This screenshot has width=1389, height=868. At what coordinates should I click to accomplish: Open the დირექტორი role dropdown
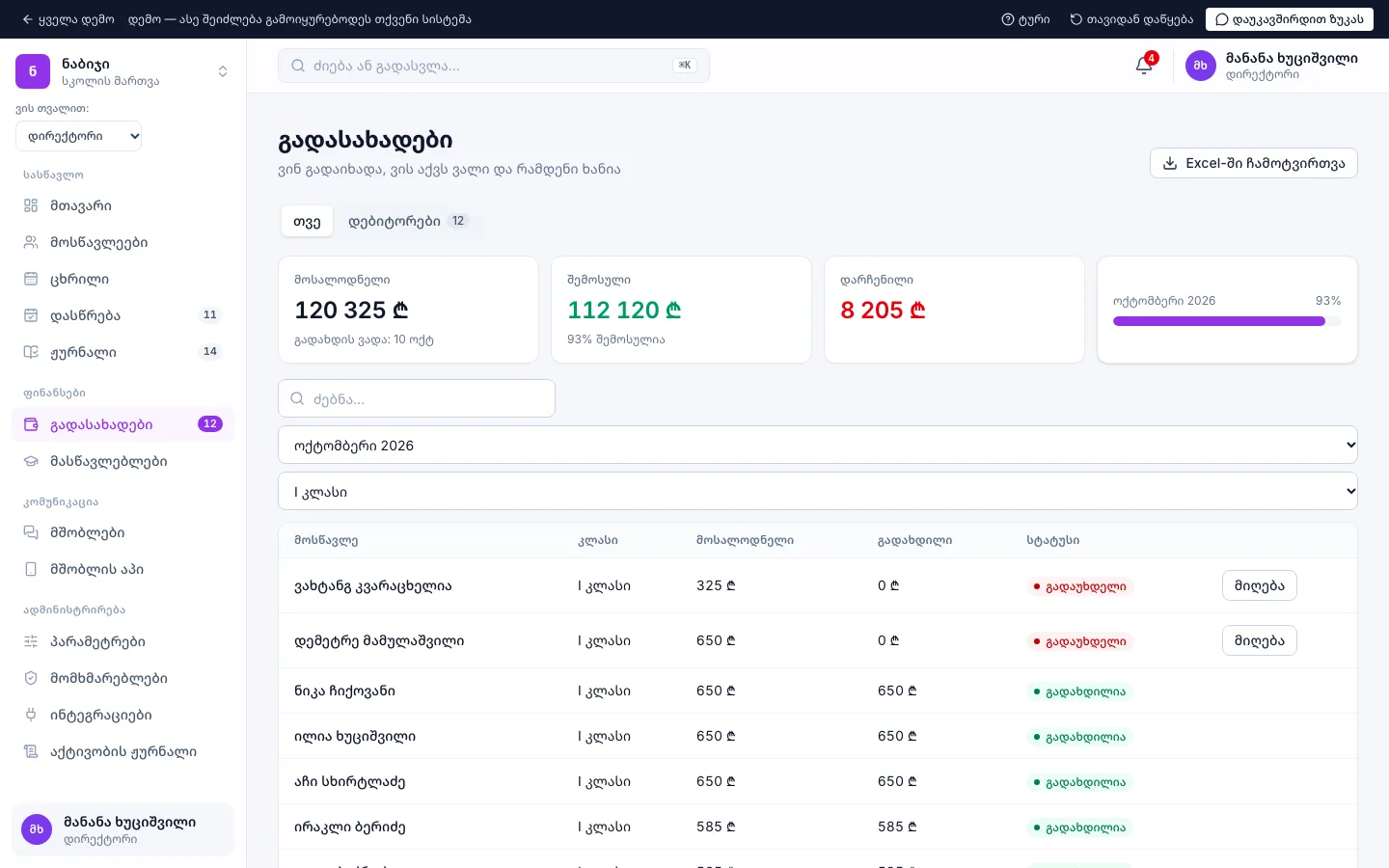(x=79, y=136)
